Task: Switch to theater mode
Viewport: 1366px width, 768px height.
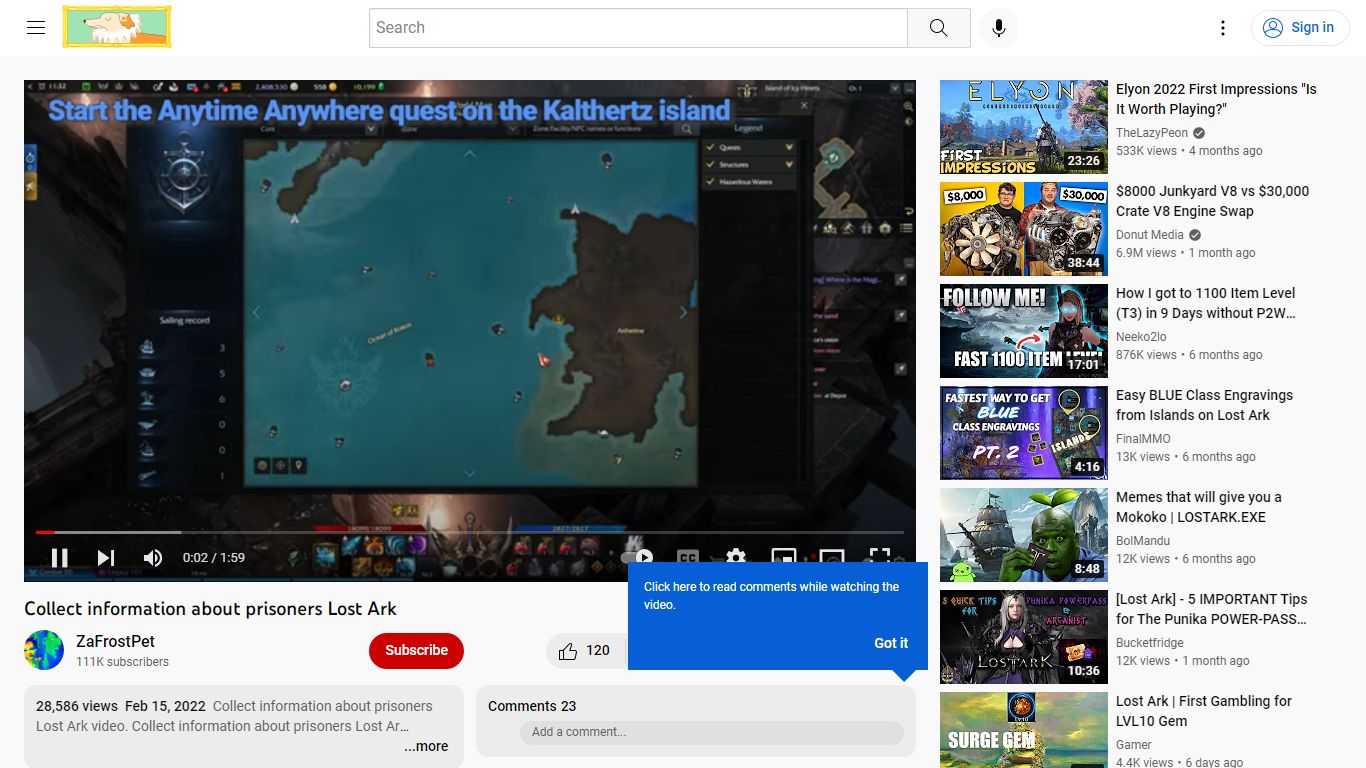Action: 832,558
